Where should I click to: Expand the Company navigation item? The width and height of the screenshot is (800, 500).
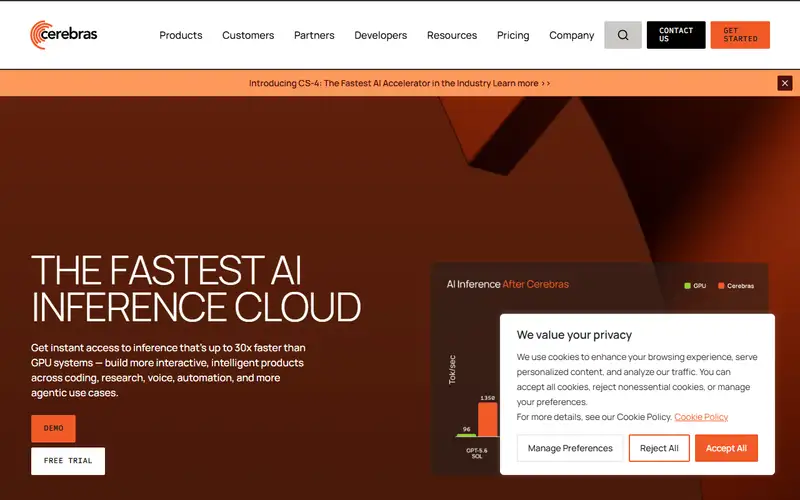pos(571,35)
